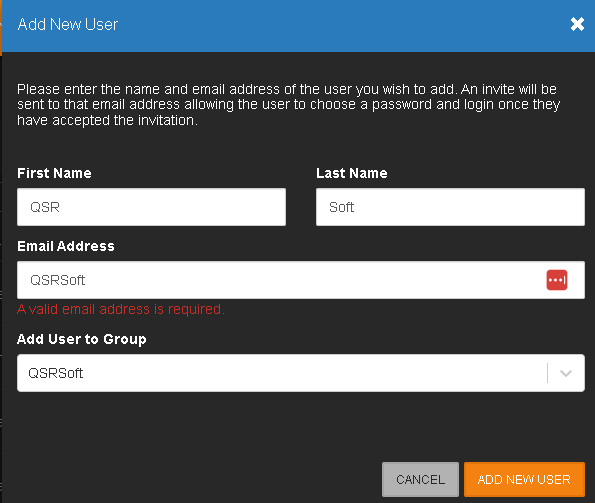This screenshot has height=503, width=595.
Task: Select the Last Name label
Action: coord(352,173)
